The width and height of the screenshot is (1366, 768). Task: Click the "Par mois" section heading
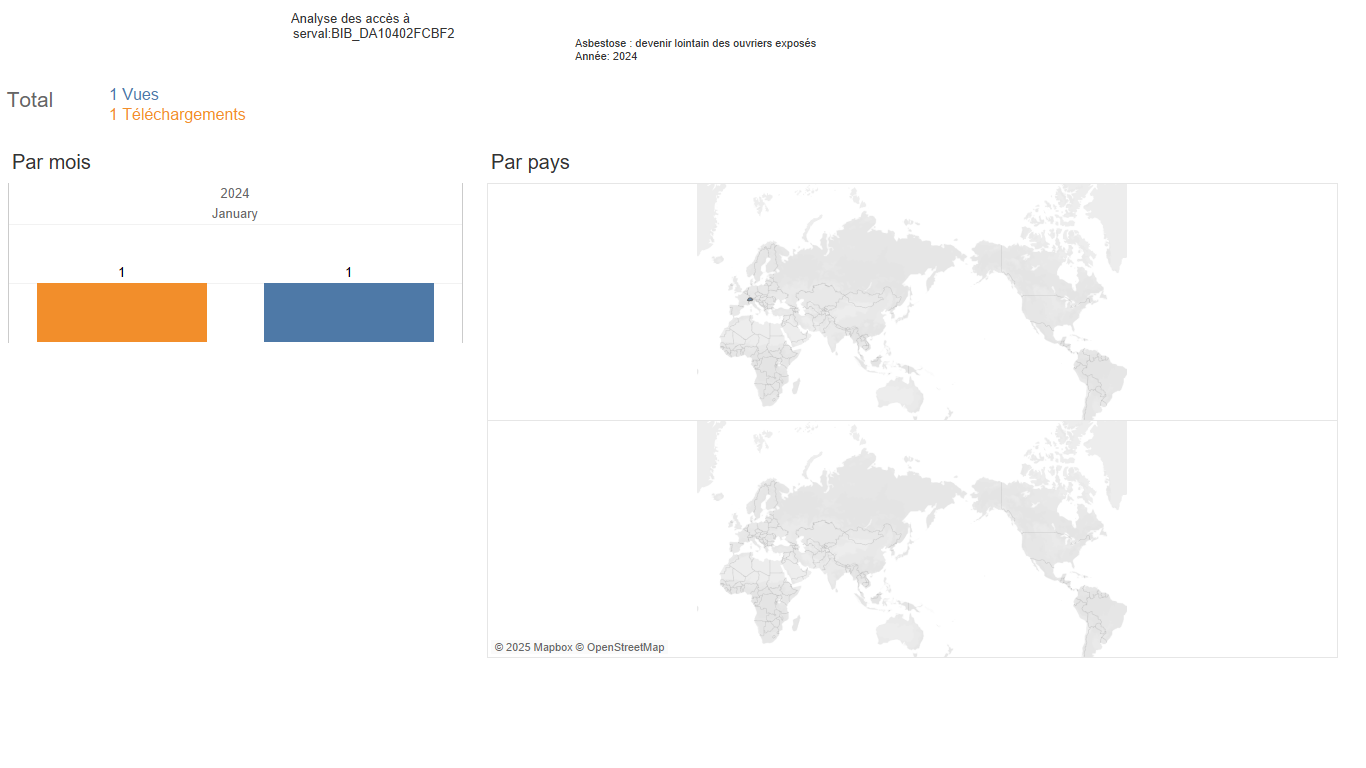51,162
